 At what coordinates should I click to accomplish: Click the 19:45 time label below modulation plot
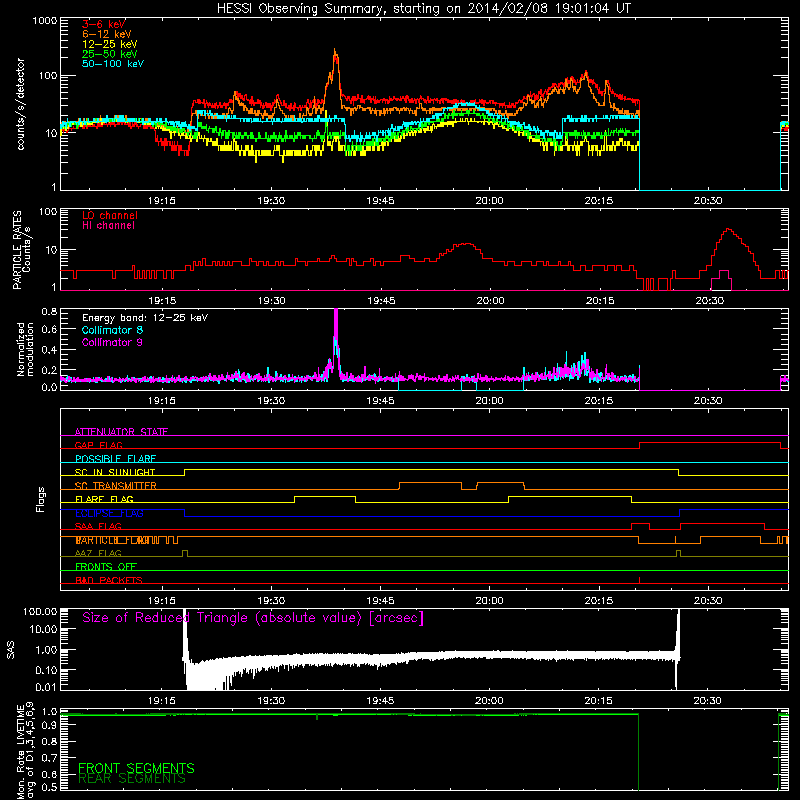tap(380, 401)
